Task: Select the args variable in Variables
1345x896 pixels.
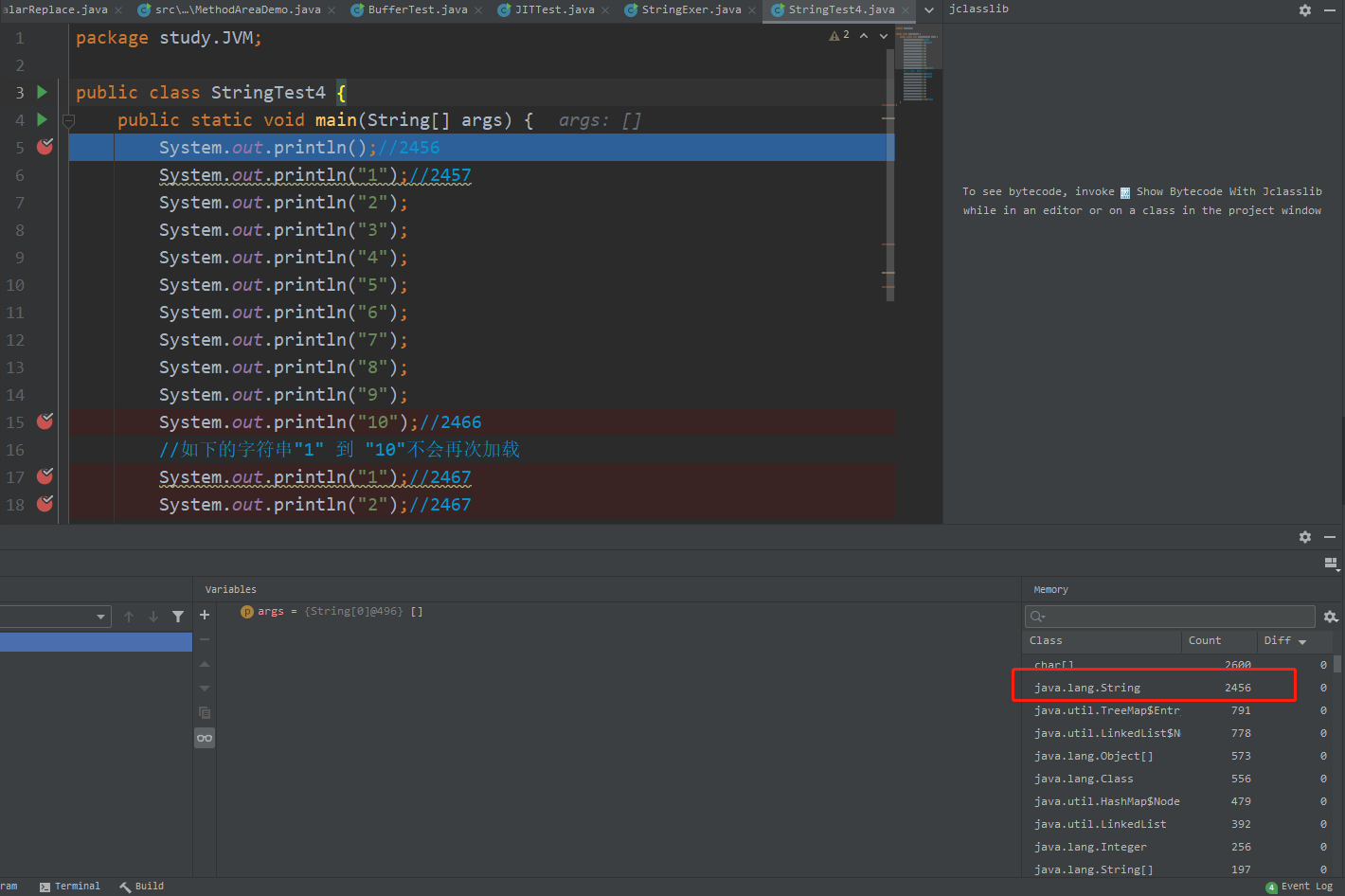Action: pyautogui.click(x=332, y=612)
